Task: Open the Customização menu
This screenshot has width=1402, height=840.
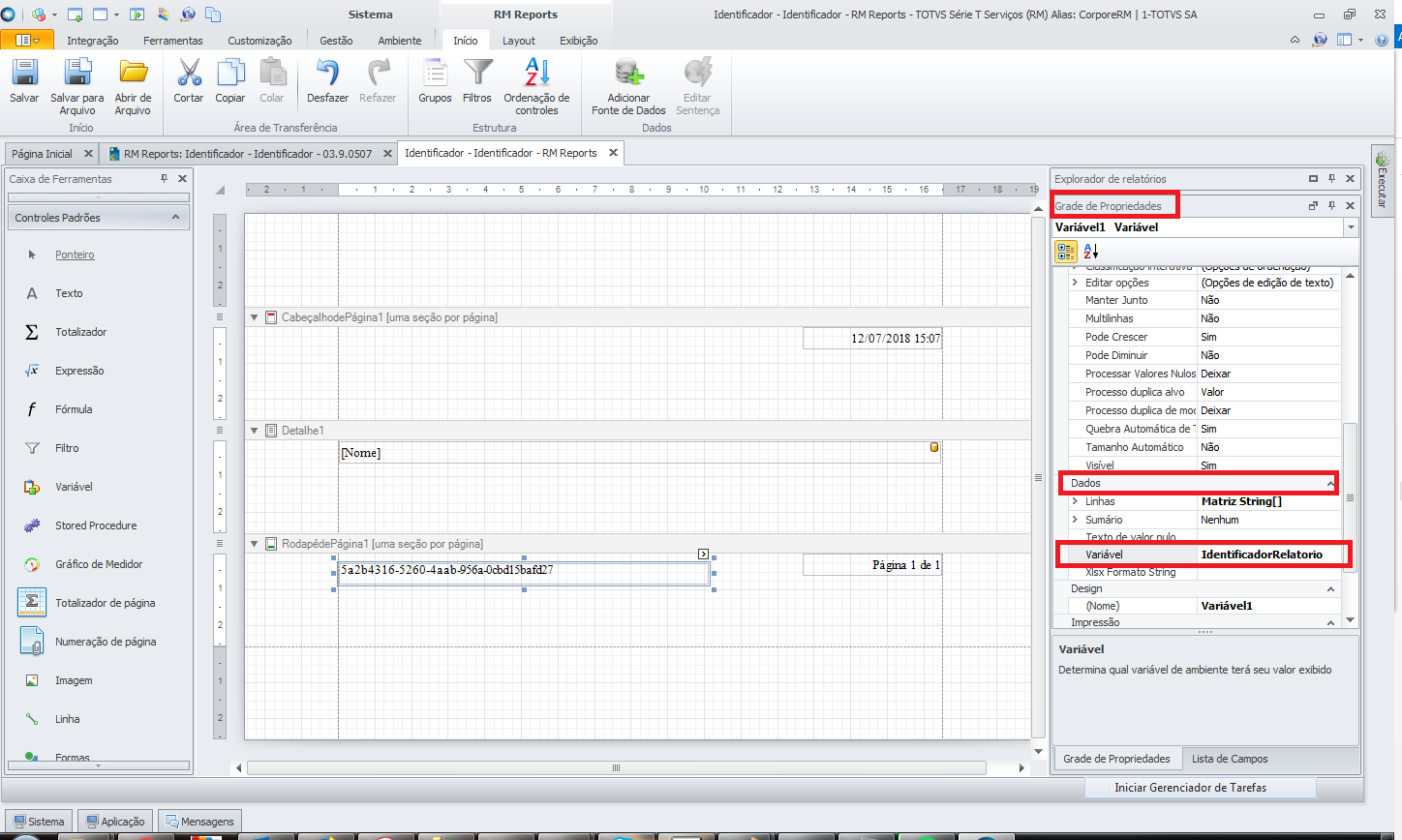Action: pos(259,41)
